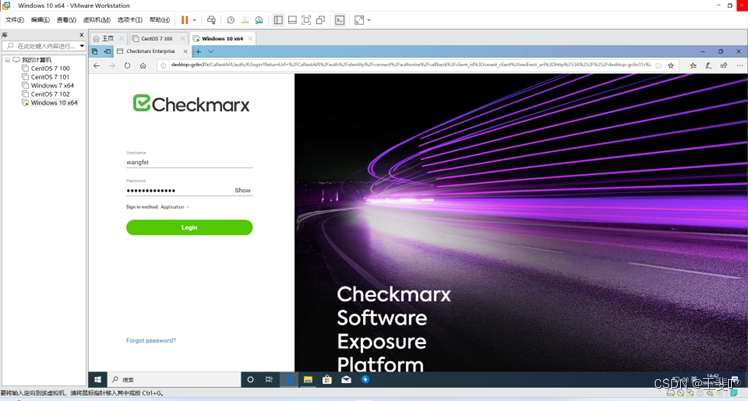Open the 编辑(E) menu

click(40, 20)
